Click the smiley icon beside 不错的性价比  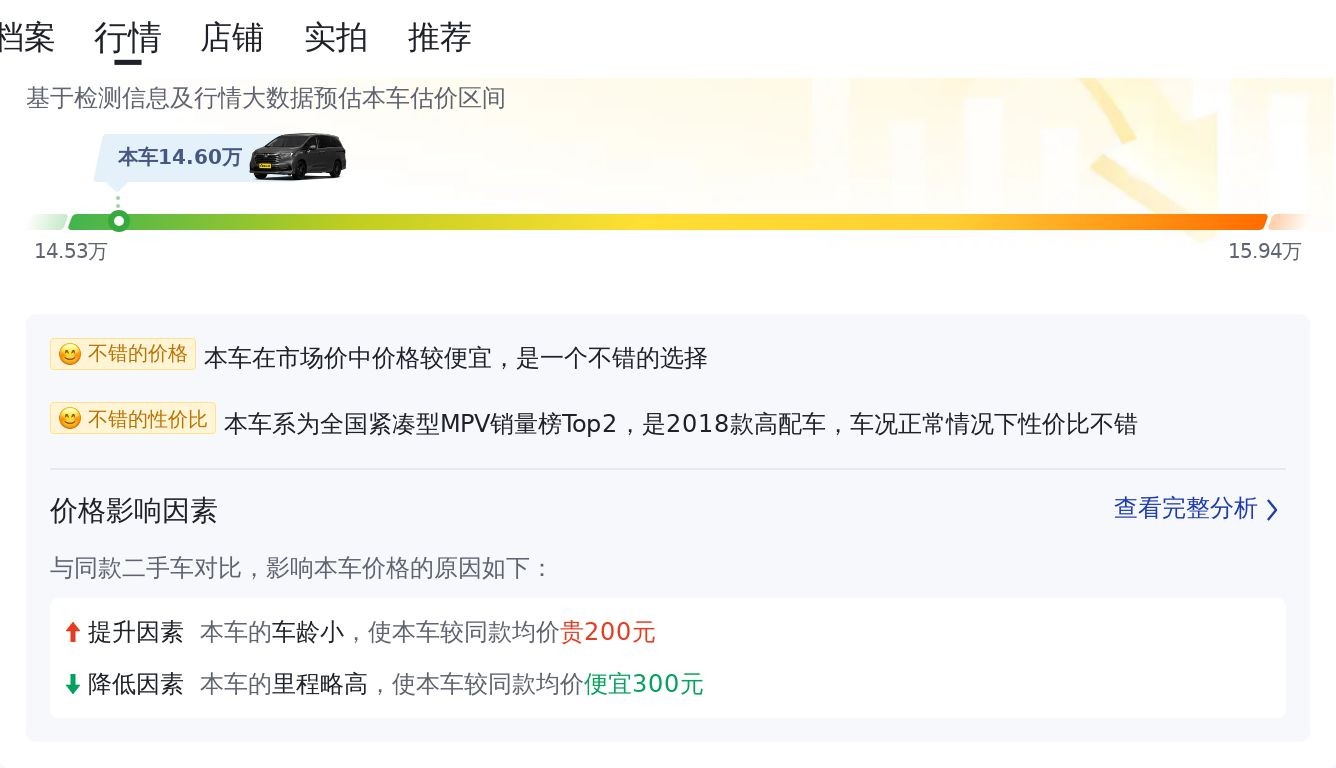click(69, 419)
